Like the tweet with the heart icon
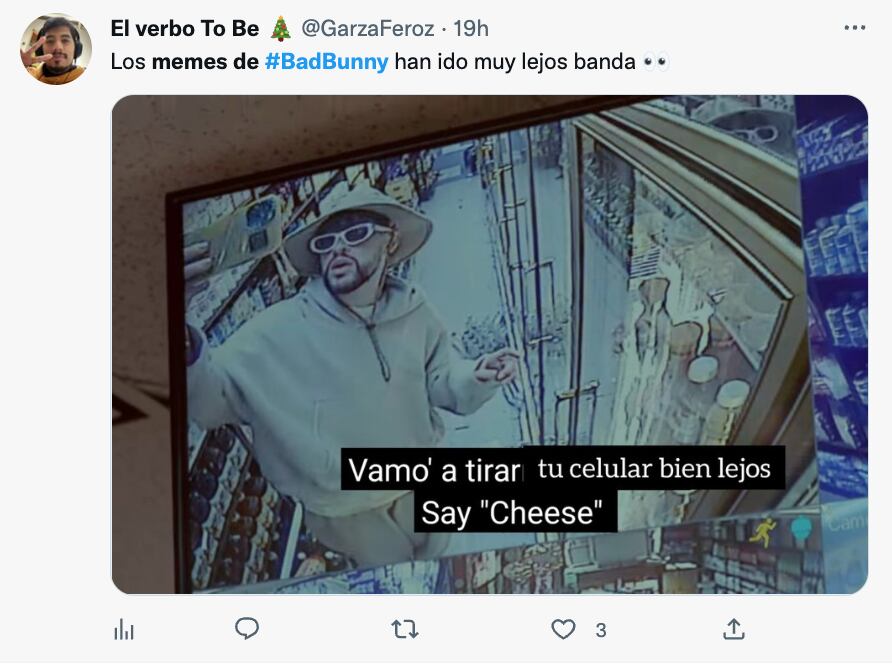The height and width of the screenshot is (666, 892). pos(564,629)
